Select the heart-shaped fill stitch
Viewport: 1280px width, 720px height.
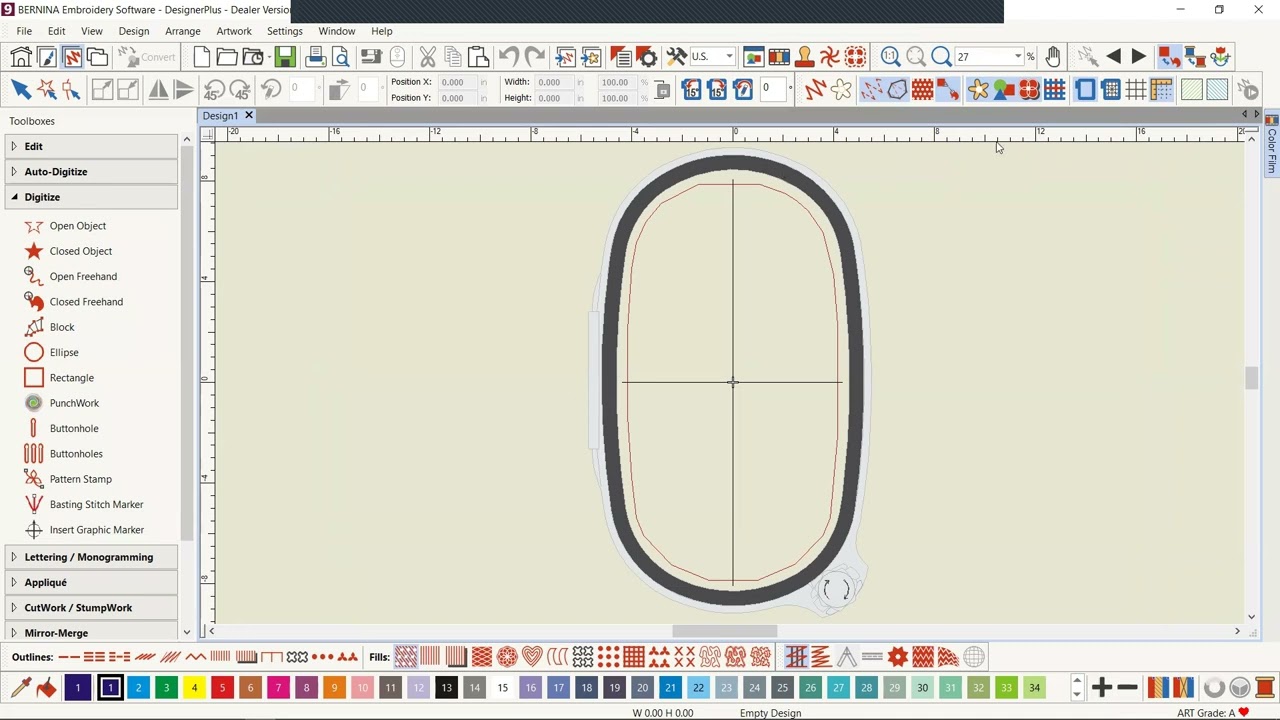[x=532, y=657]
